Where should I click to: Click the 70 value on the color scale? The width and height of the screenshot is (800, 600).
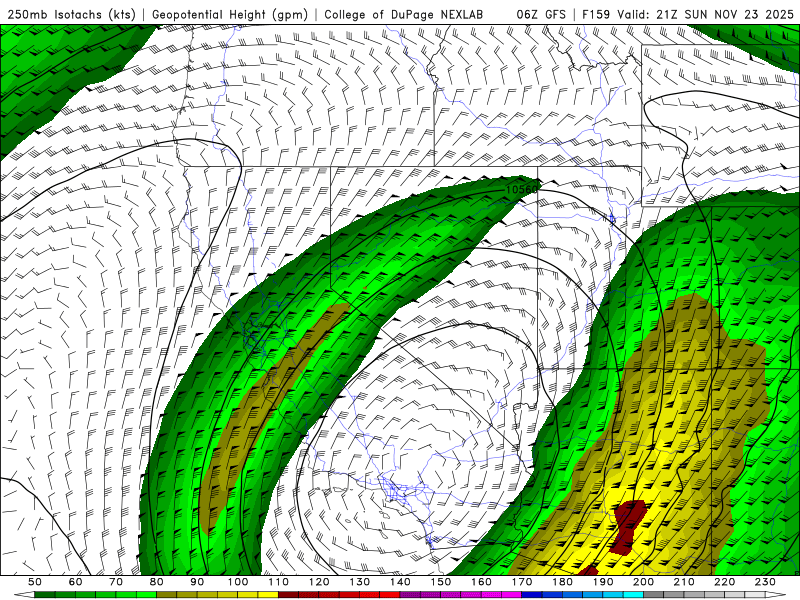click(x=116, y=582)
